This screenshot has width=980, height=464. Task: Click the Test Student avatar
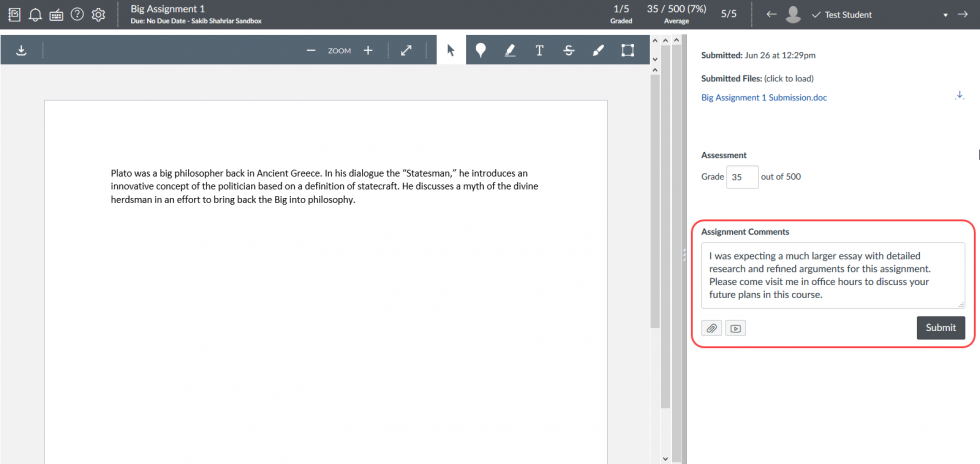793,14
